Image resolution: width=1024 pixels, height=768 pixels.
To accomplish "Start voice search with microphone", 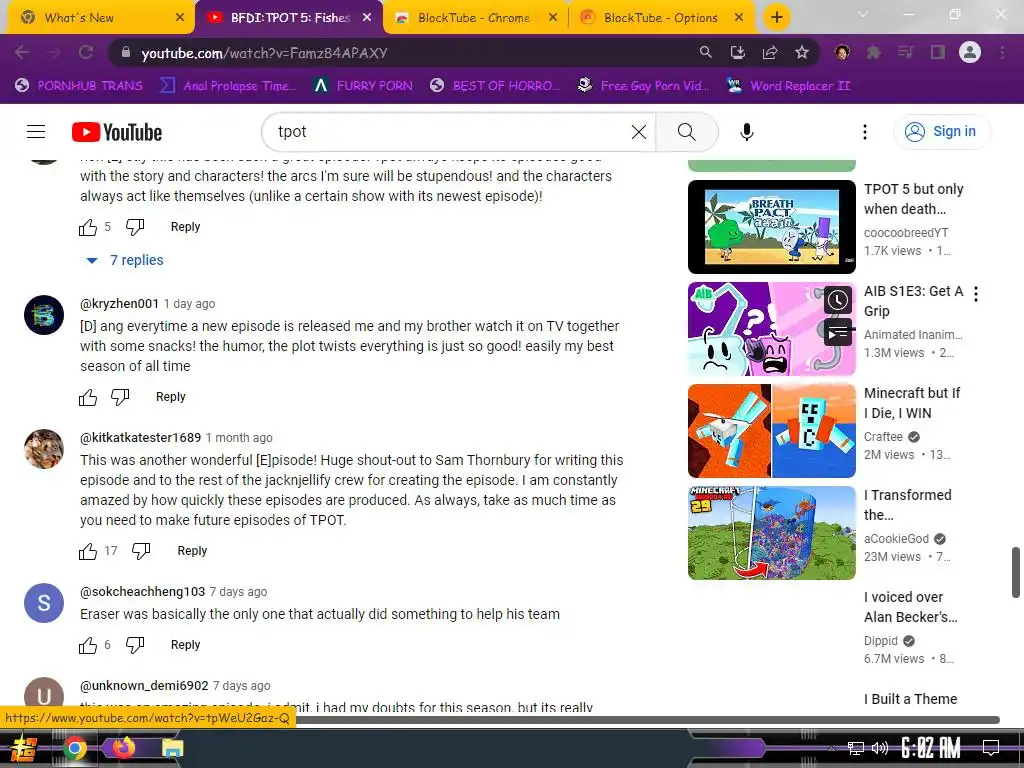I will click(x=746, y=132).
